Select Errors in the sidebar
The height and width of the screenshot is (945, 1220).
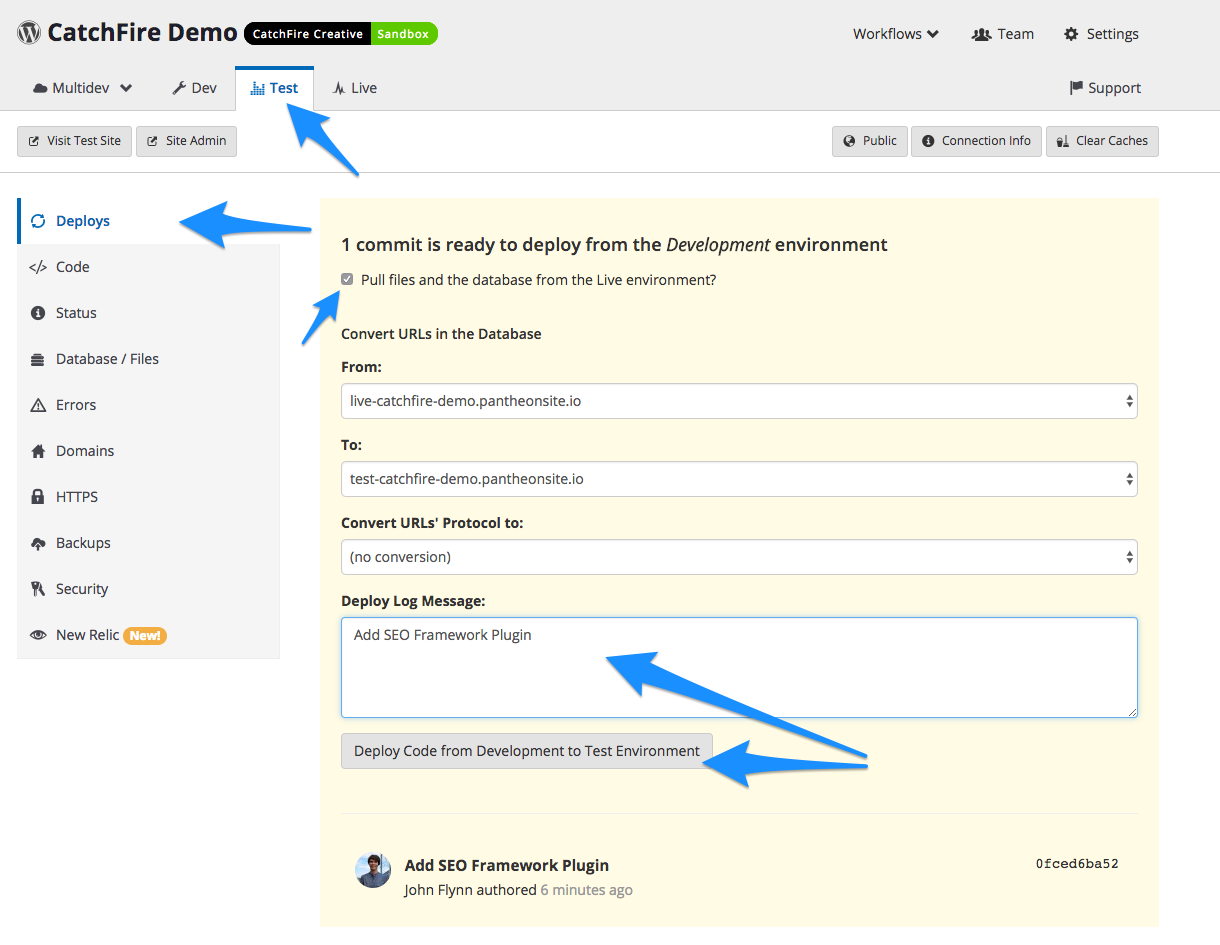pyautogui.click(x=148, y=405)
